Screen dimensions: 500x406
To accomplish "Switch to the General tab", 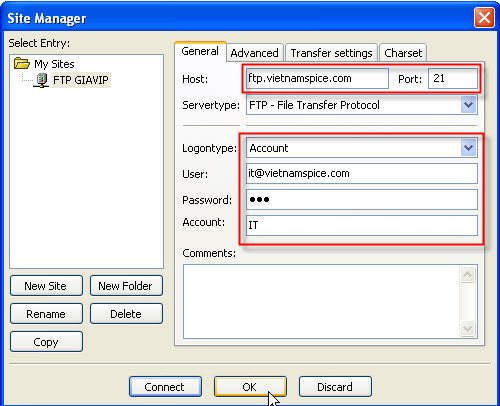I will pos(200,51).
